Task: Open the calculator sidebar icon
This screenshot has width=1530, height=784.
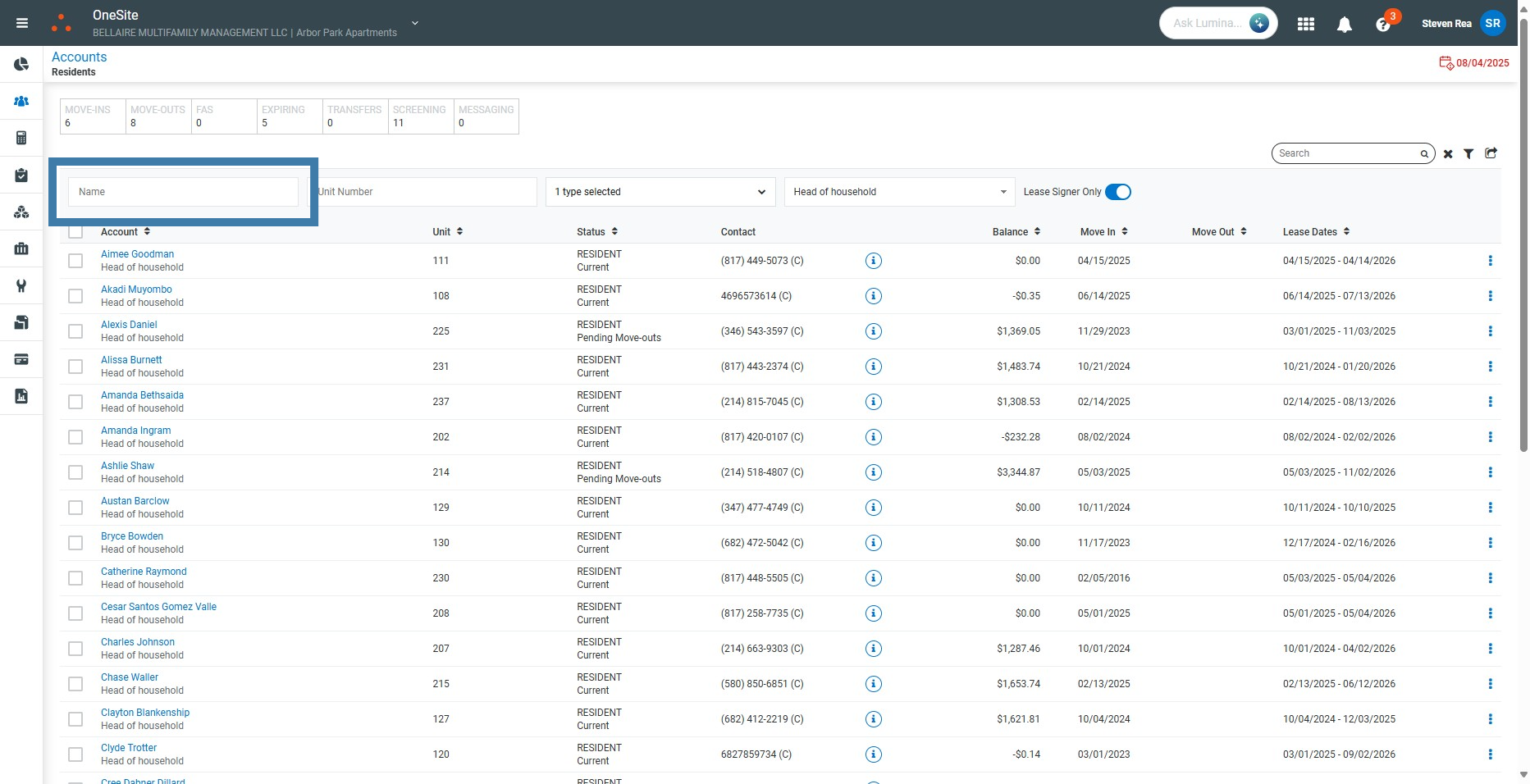Action: point(21,138)
